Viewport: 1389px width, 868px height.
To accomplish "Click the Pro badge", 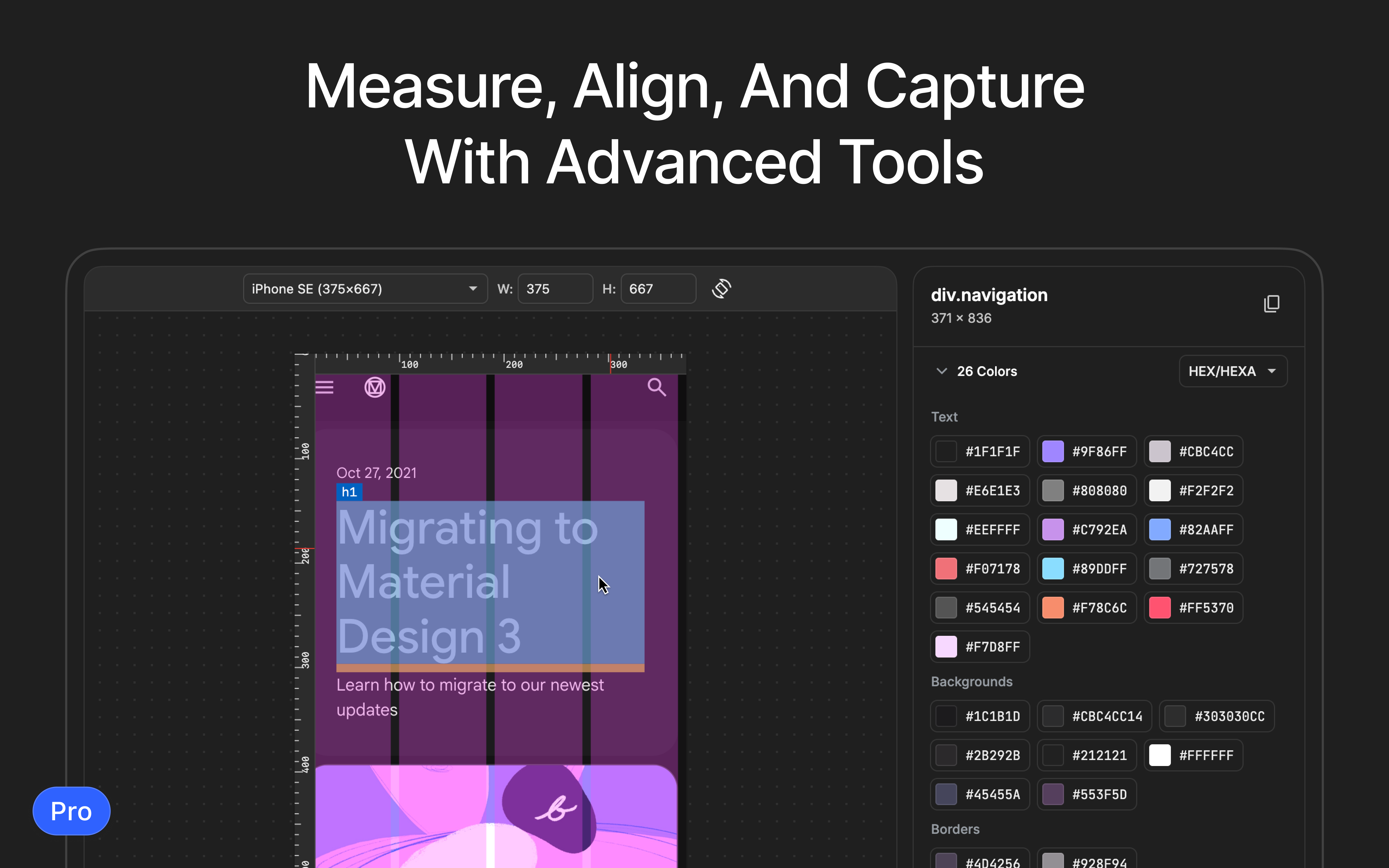I will coord(71,811).
